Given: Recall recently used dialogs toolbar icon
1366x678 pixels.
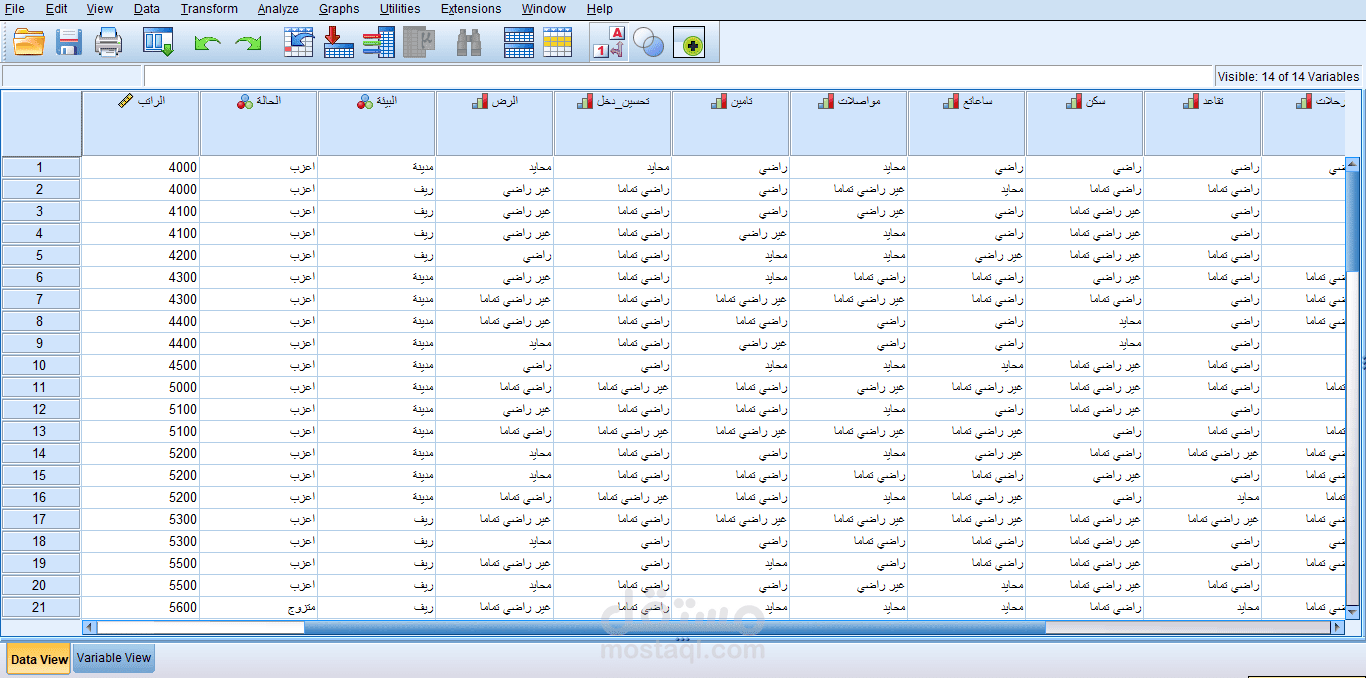Looking at the screenshot, I should pyautogui.click(x=159, y=42).
